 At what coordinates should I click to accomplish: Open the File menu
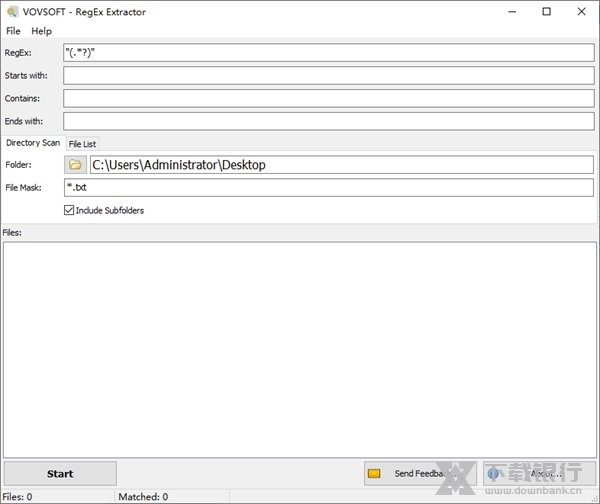click(x=13, y=31)
